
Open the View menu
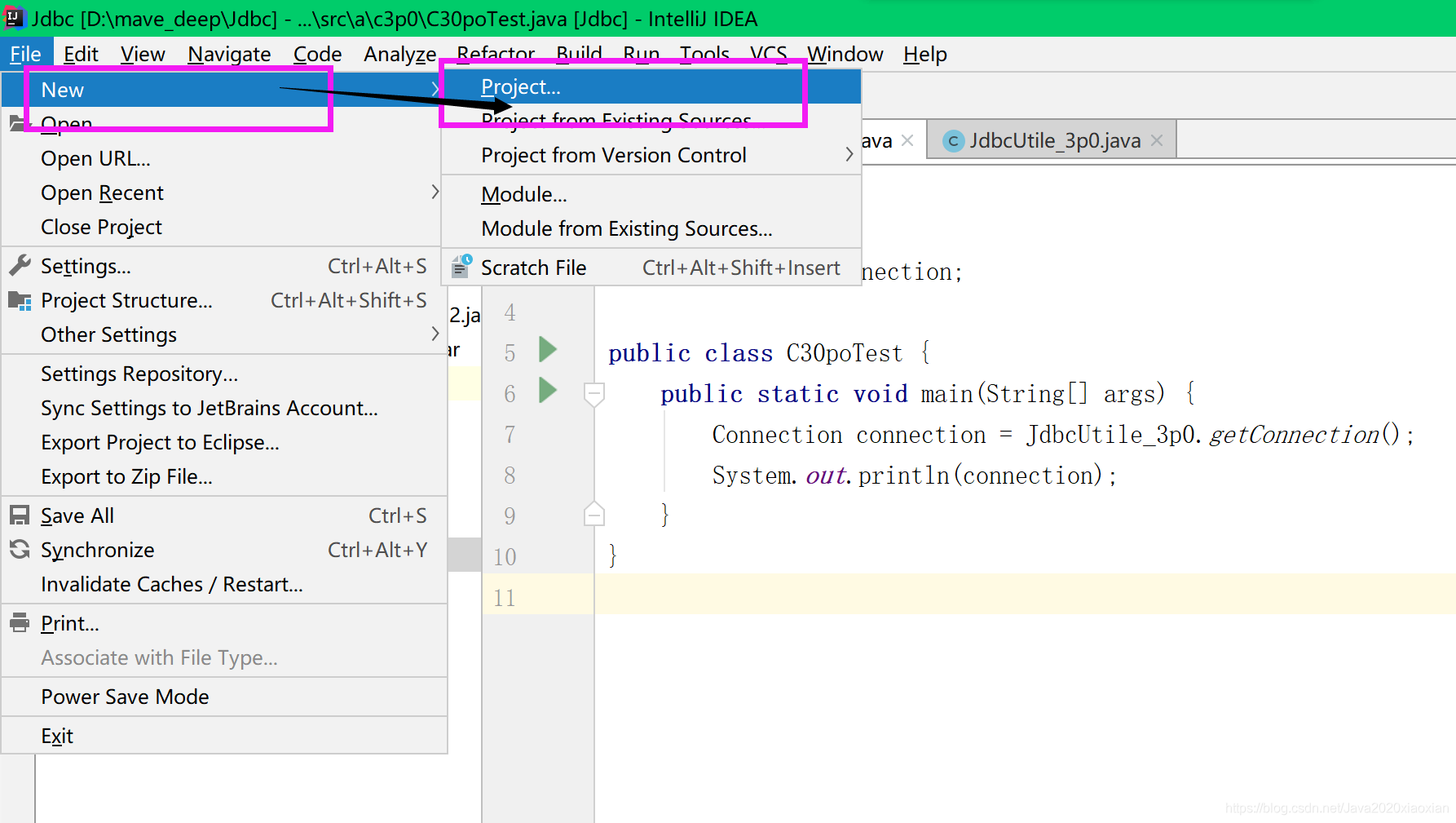point(143,55)
